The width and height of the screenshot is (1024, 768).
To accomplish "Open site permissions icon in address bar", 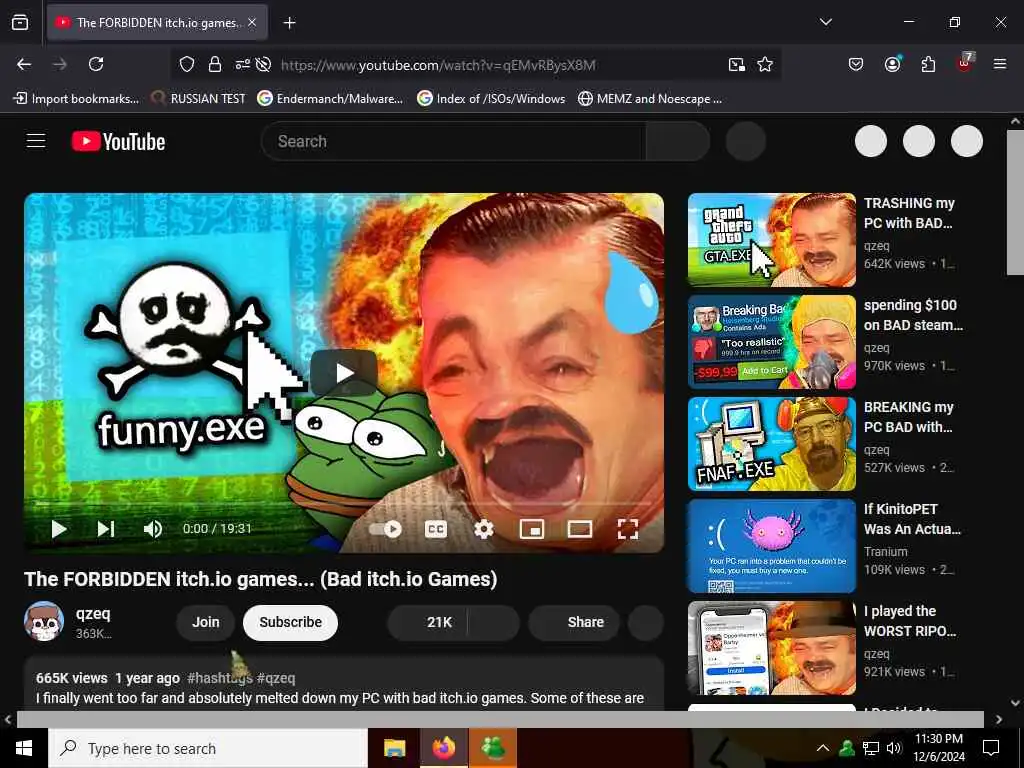I will pos(242,64).
